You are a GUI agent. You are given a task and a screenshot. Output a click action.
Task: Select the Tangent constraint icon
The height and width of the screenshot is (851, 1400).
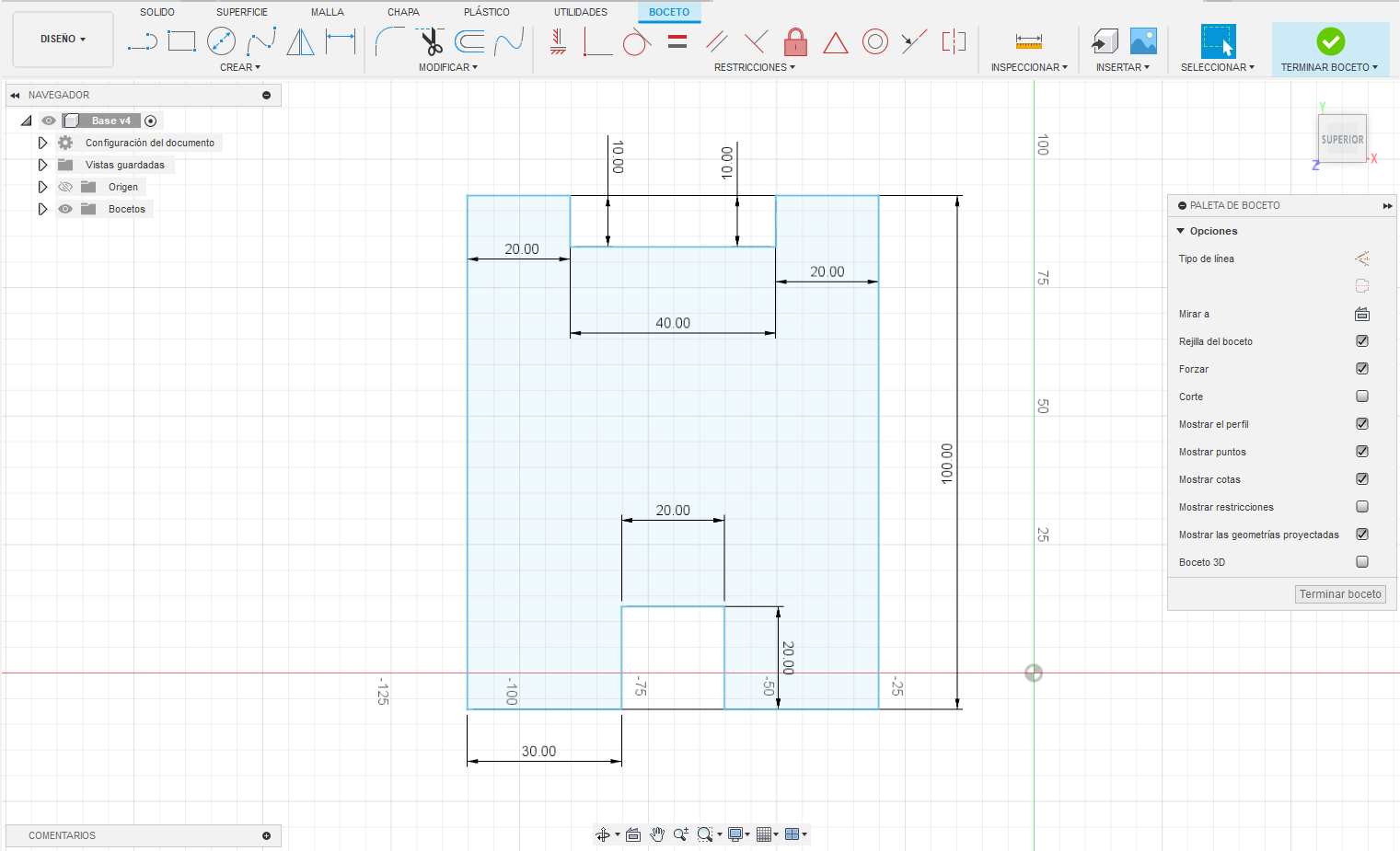[x=637, y=41]
